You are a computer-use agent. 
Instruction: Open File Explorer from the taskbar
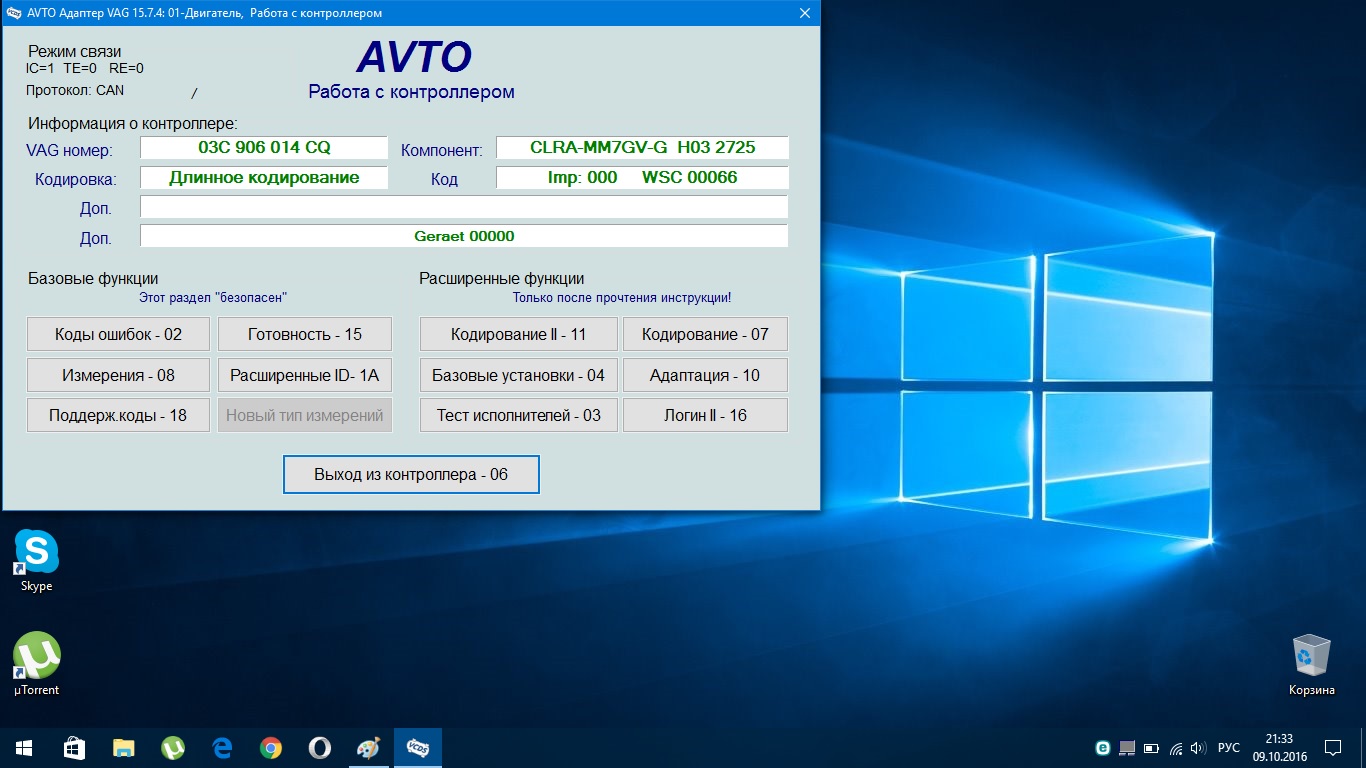pyautogui.click(x=123, y=747)
